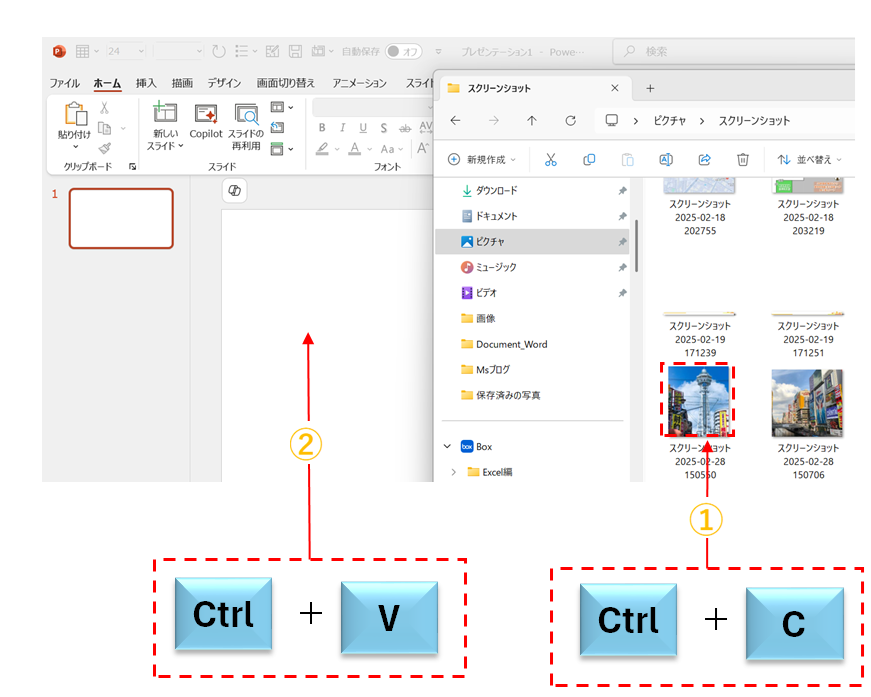Toggle Bold formatting in the Font group
This screenshot has width=871, height=697.
[322, 128]
